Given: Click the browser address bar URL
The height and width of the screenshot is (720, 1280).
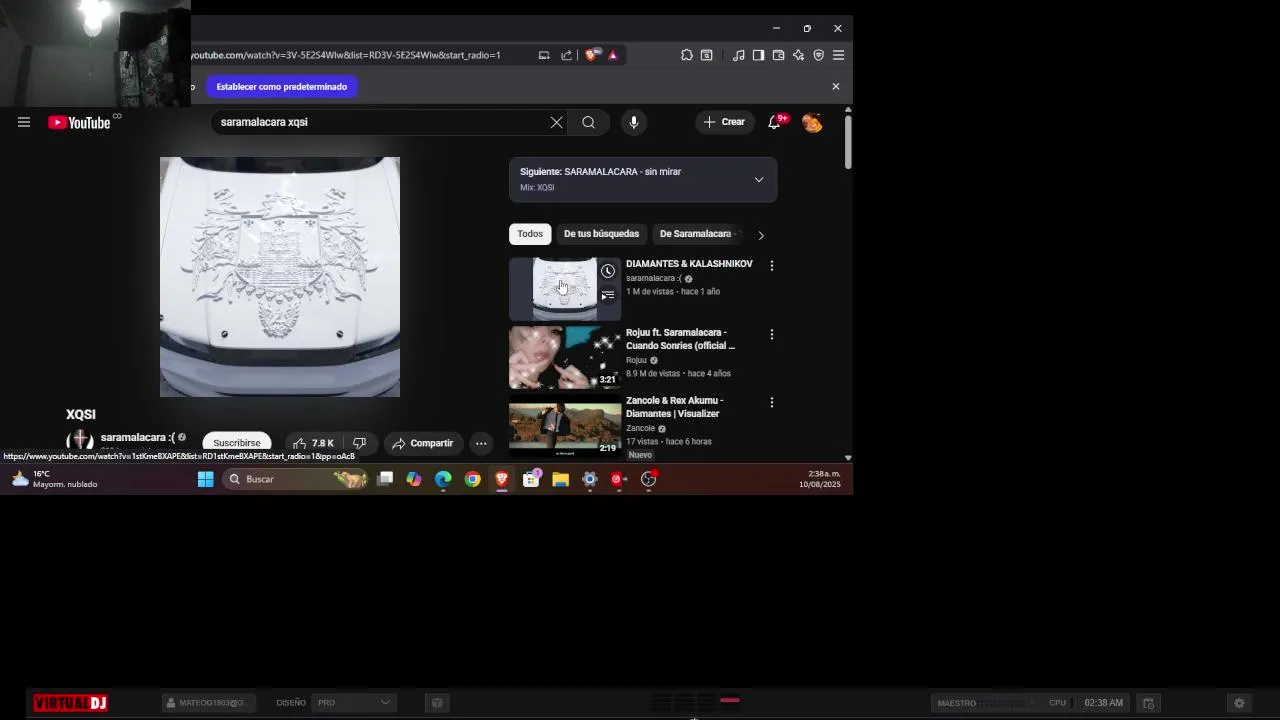Looking at the screenshot, I should point(346,55).
